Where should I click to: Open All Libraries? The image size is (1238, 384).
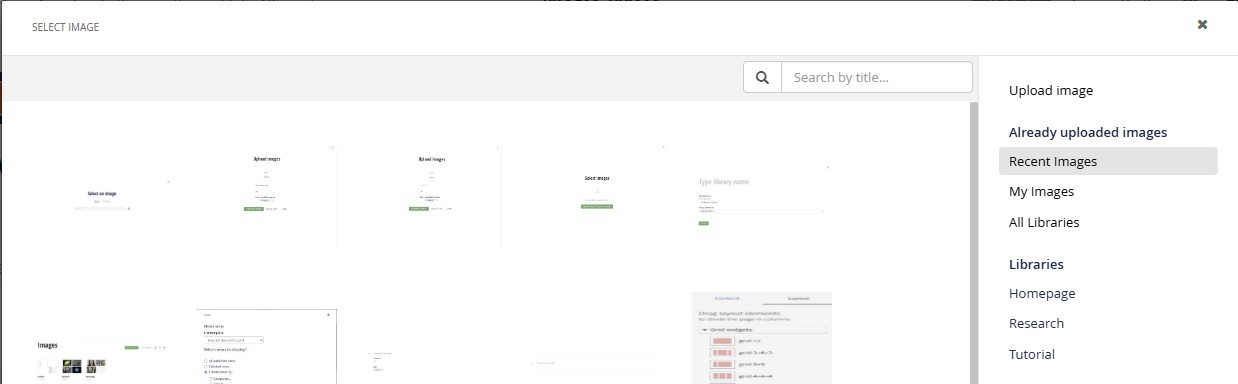[x=1044, y=223]
